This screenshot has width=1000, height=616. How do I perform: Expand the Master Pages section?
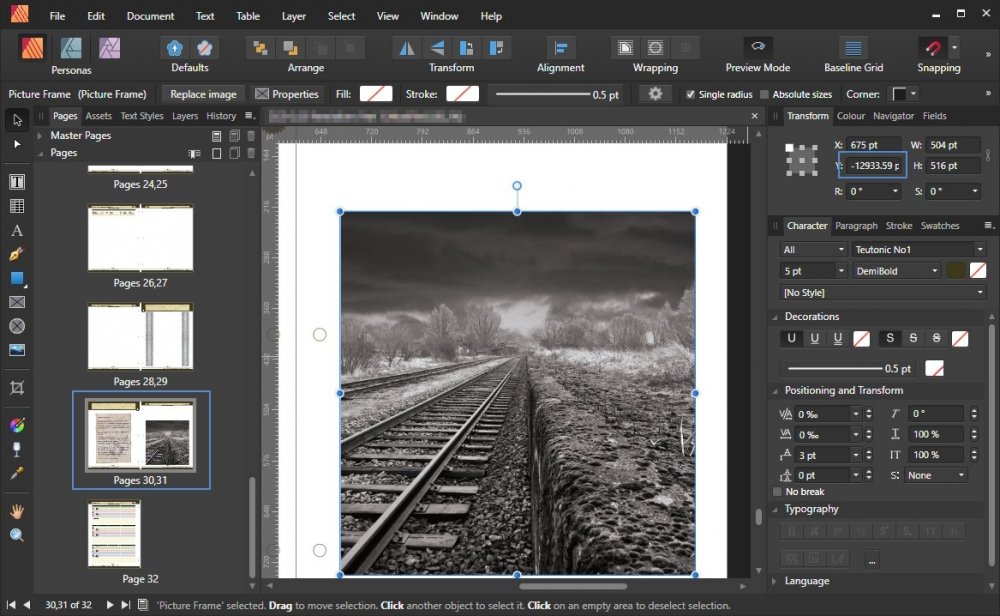point(40,136)
